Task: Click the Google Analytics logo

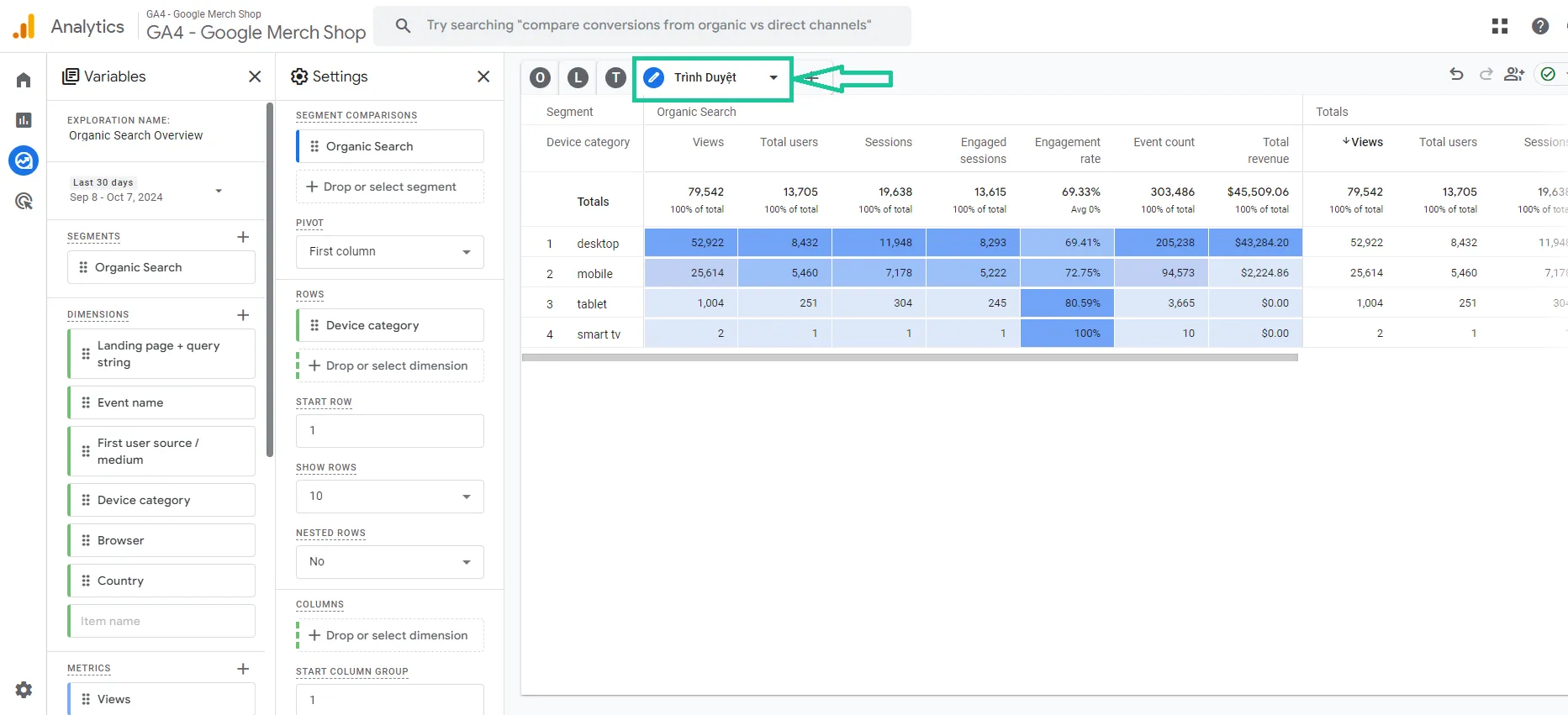Action: coord(24,26)
